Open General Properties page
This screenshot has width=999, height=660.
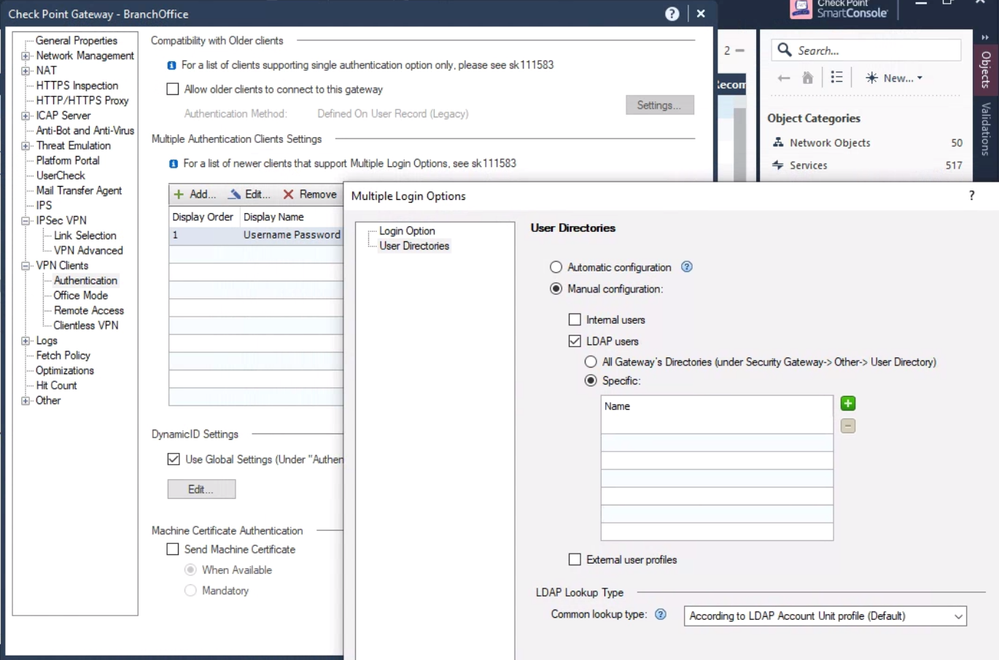[76, 40]
